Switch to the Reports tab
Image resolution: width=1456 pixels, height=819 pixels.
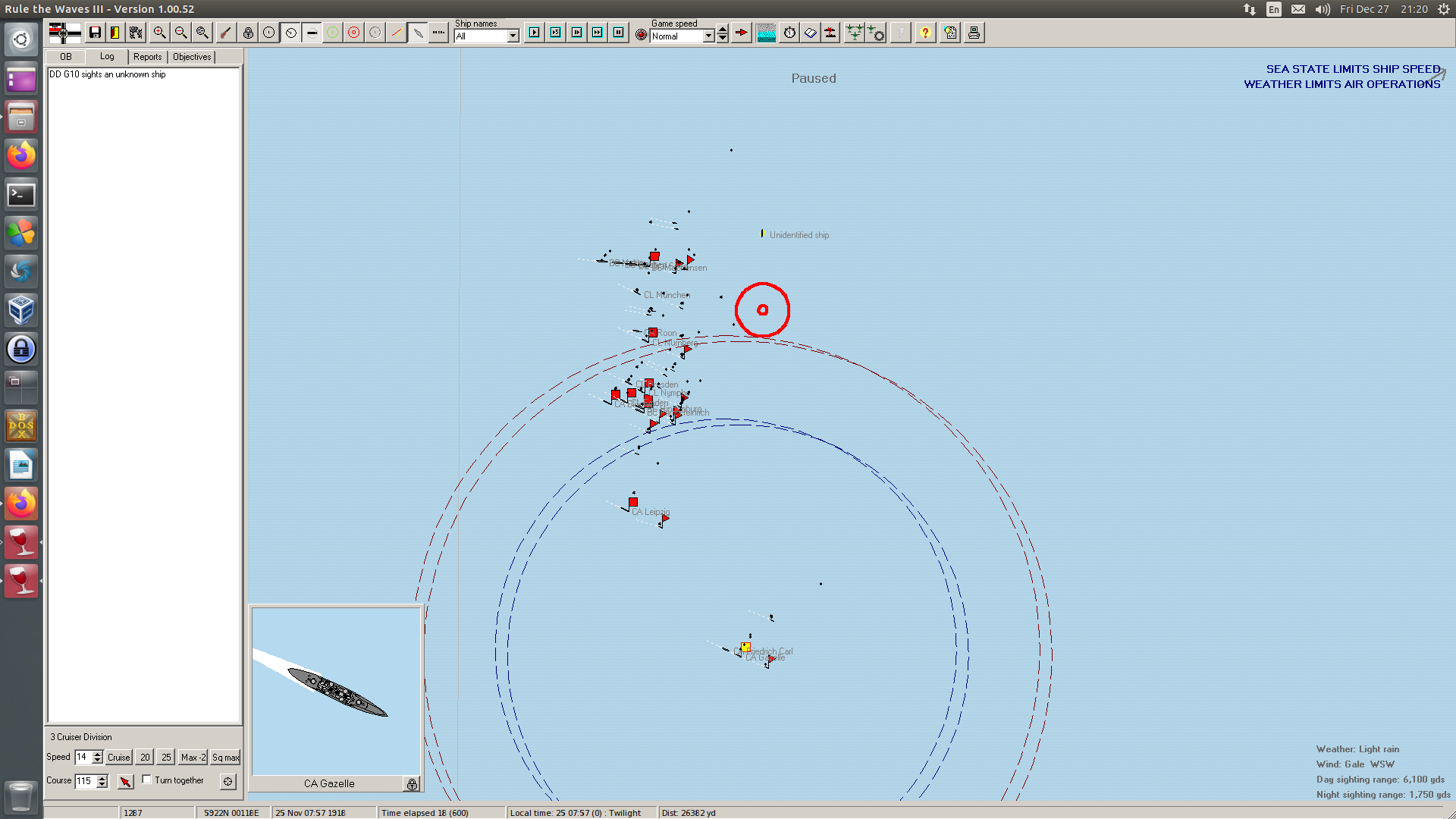coord(147,57)
